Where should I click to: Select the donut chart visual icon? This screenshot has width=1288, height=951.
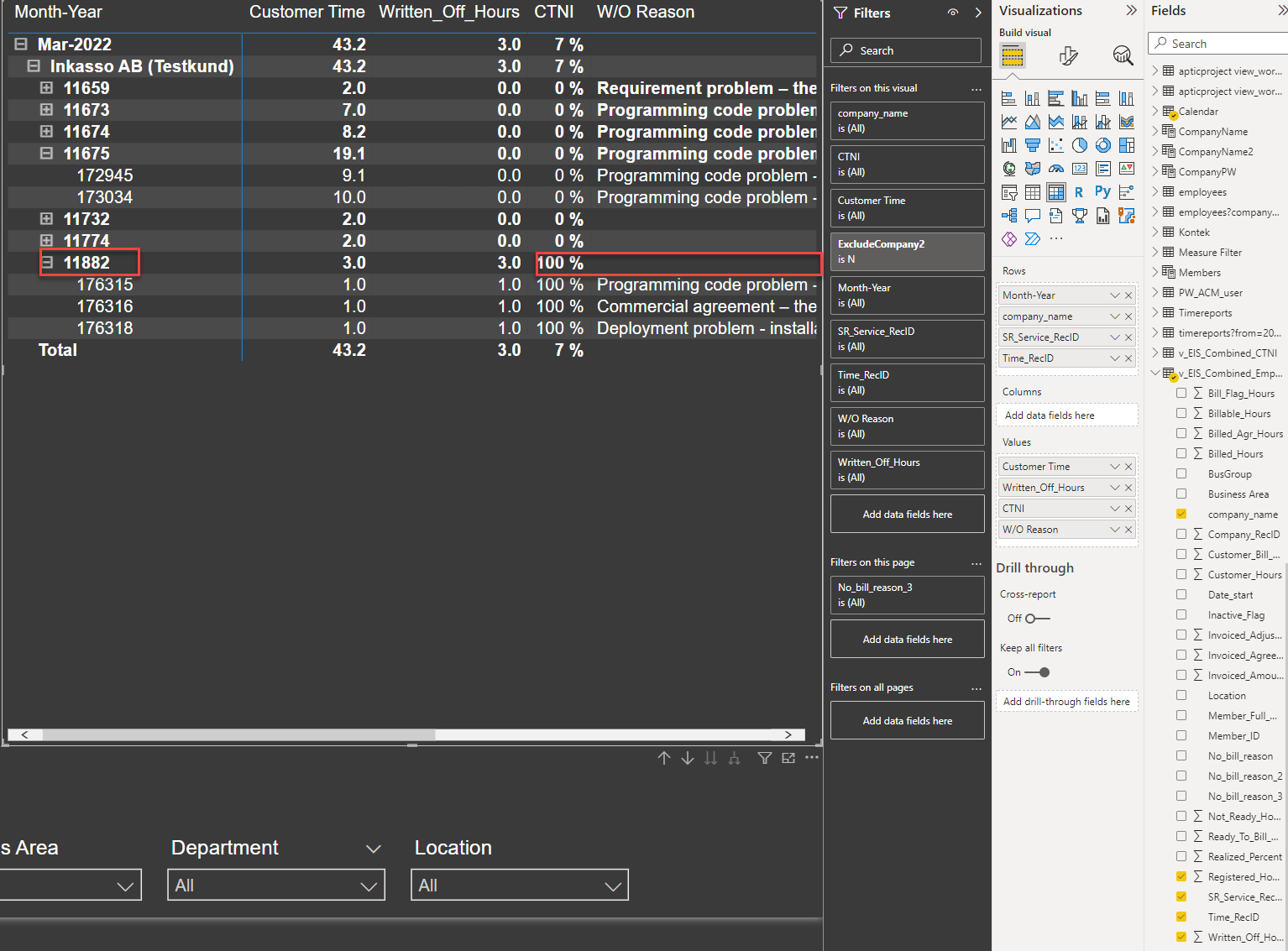click(x=1103, y=145)
